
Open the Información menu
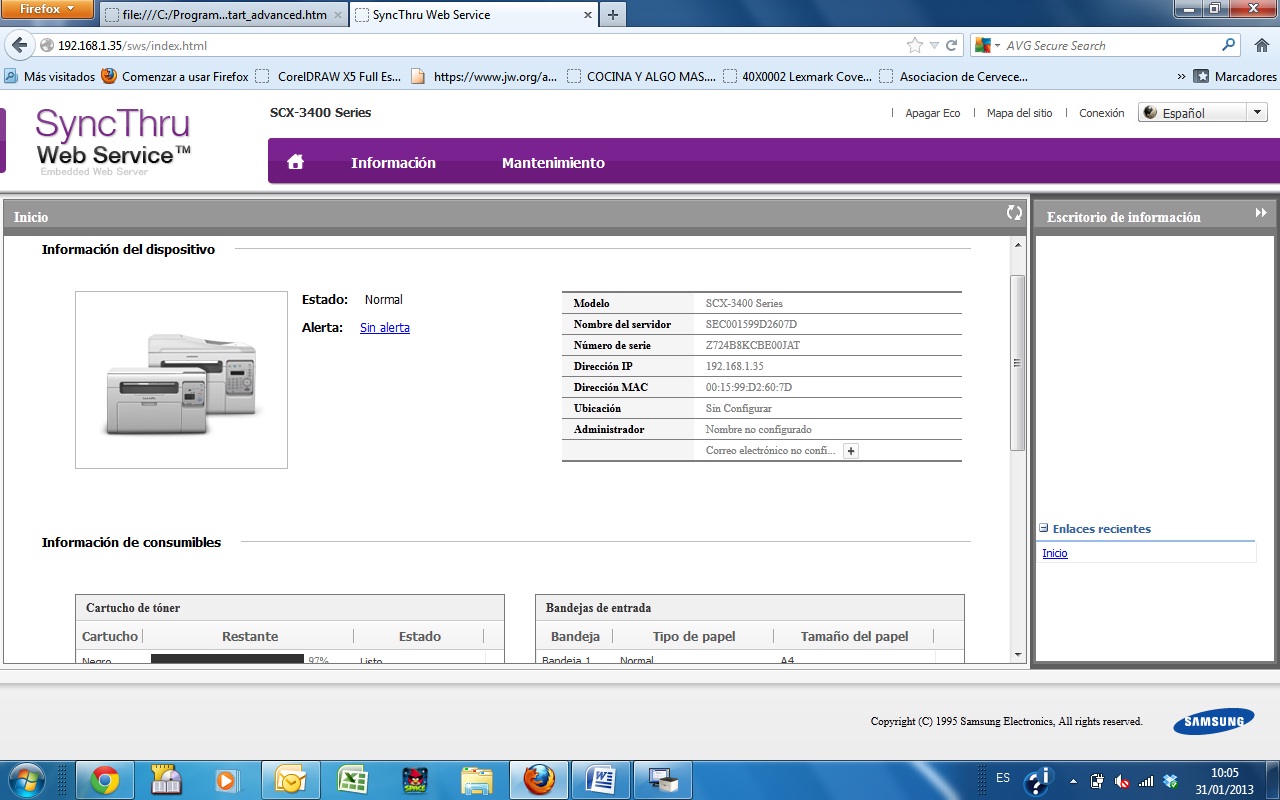click(x=393, y=162)
